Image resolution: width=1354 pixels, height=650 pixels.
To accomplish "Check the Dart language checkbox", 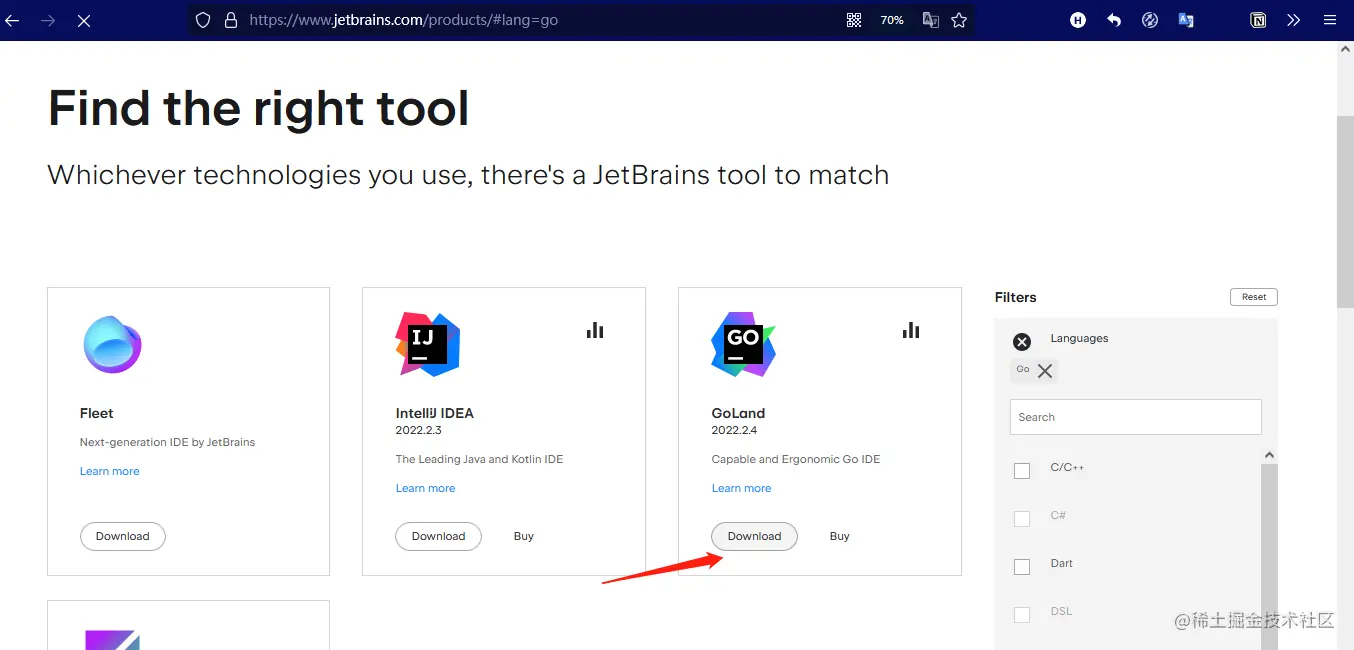I will (x=1022, y=566).
